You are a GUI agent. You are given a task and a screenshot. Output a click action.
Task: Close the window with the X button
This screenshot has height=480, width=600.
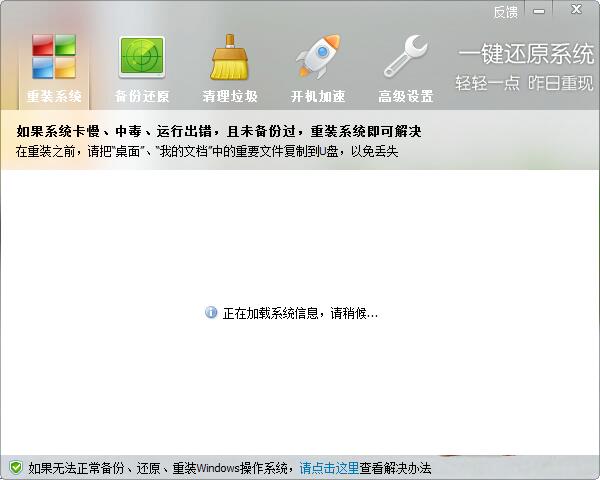[576, 9]
